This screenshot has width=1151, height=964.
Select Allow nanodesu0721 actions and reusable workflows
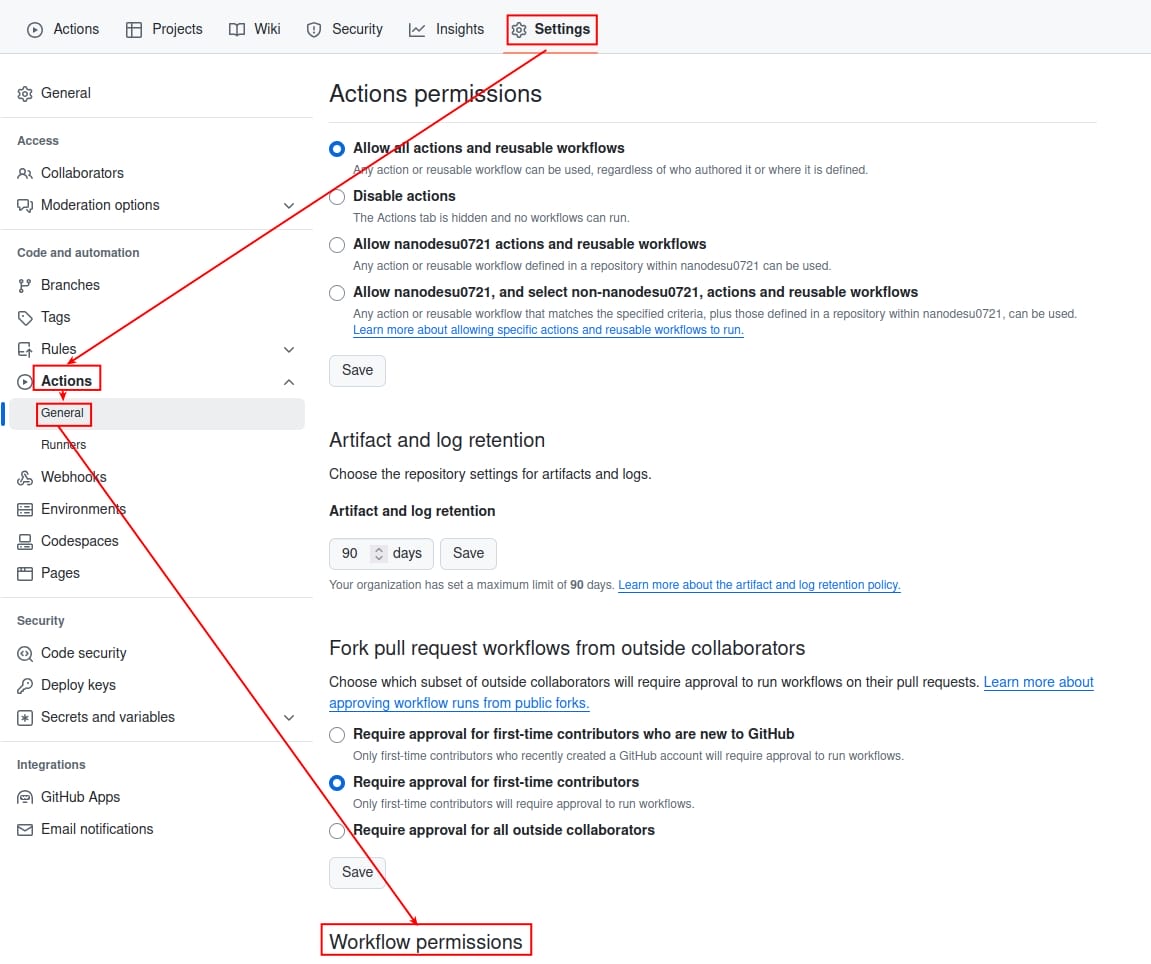coord(337,245)
